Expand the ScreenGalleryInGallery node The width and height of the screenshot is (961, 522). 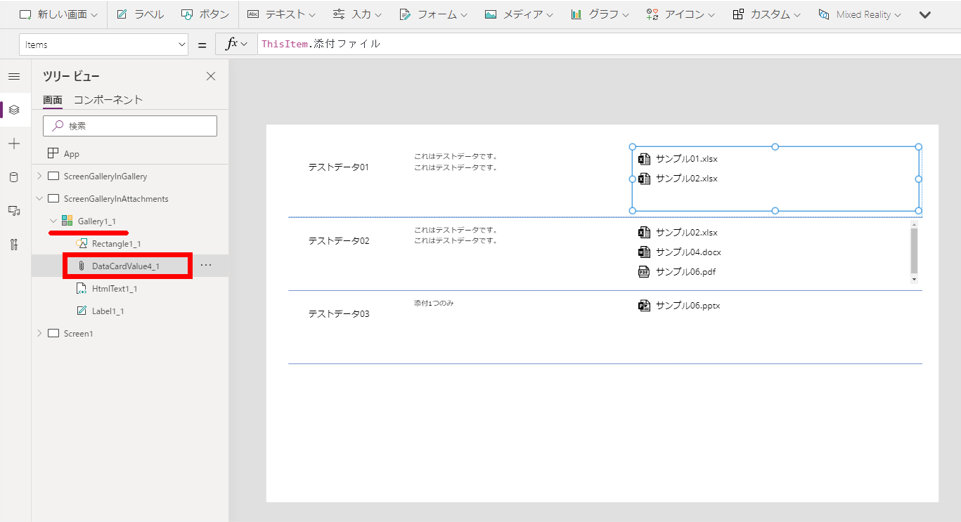click(39, 176)
